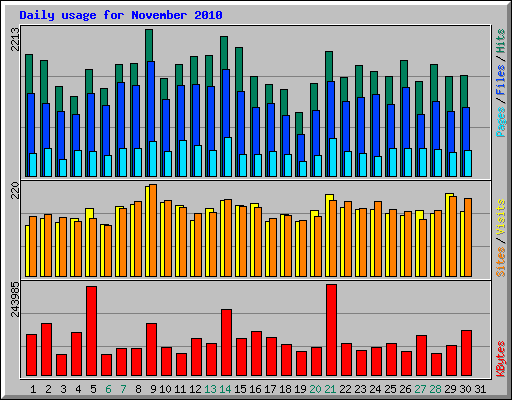Click green weekend day label 27

click(420, 389)
